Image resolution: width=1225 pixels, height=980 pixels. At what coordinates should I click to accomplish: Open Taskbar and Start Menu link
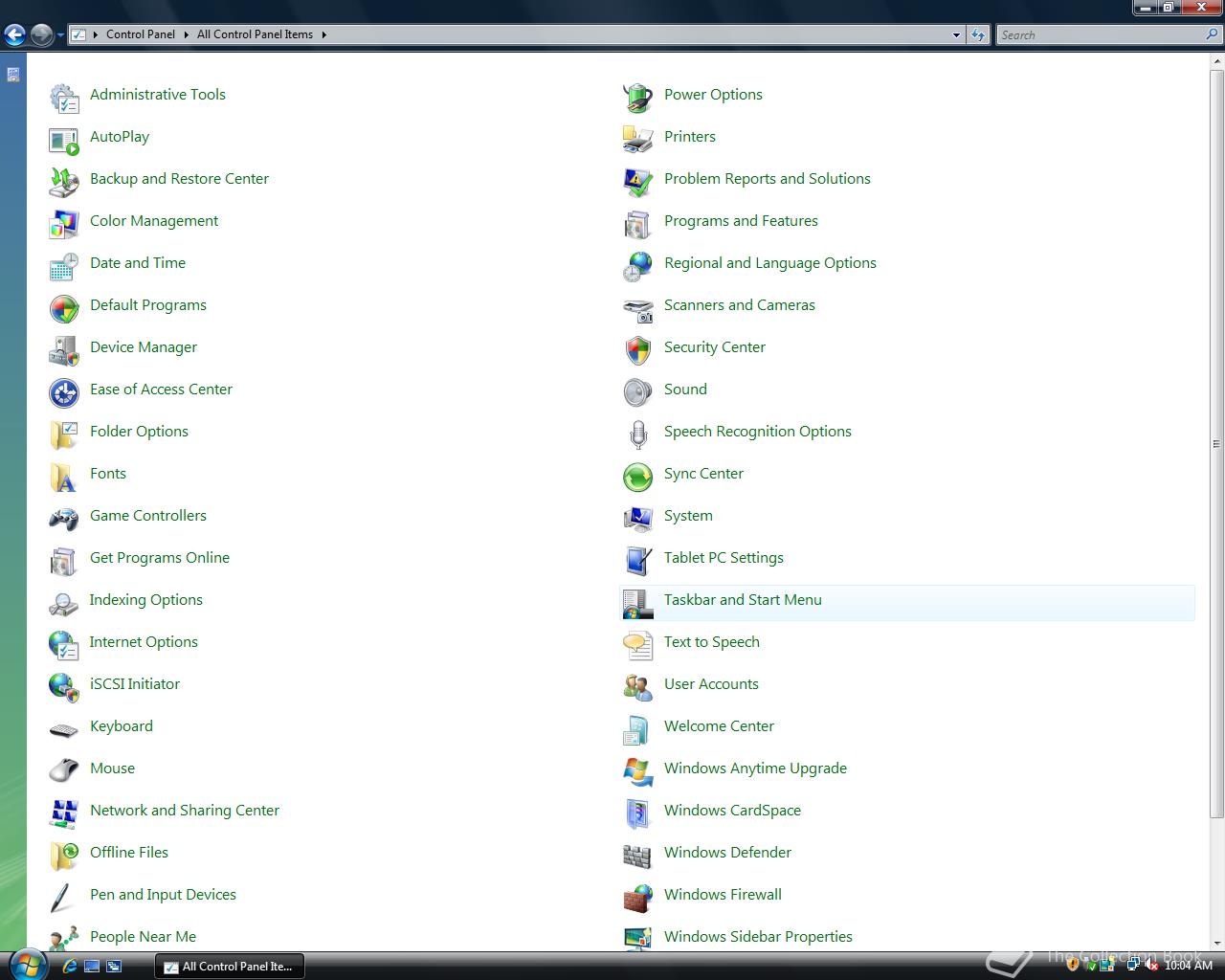pos(743,600)
